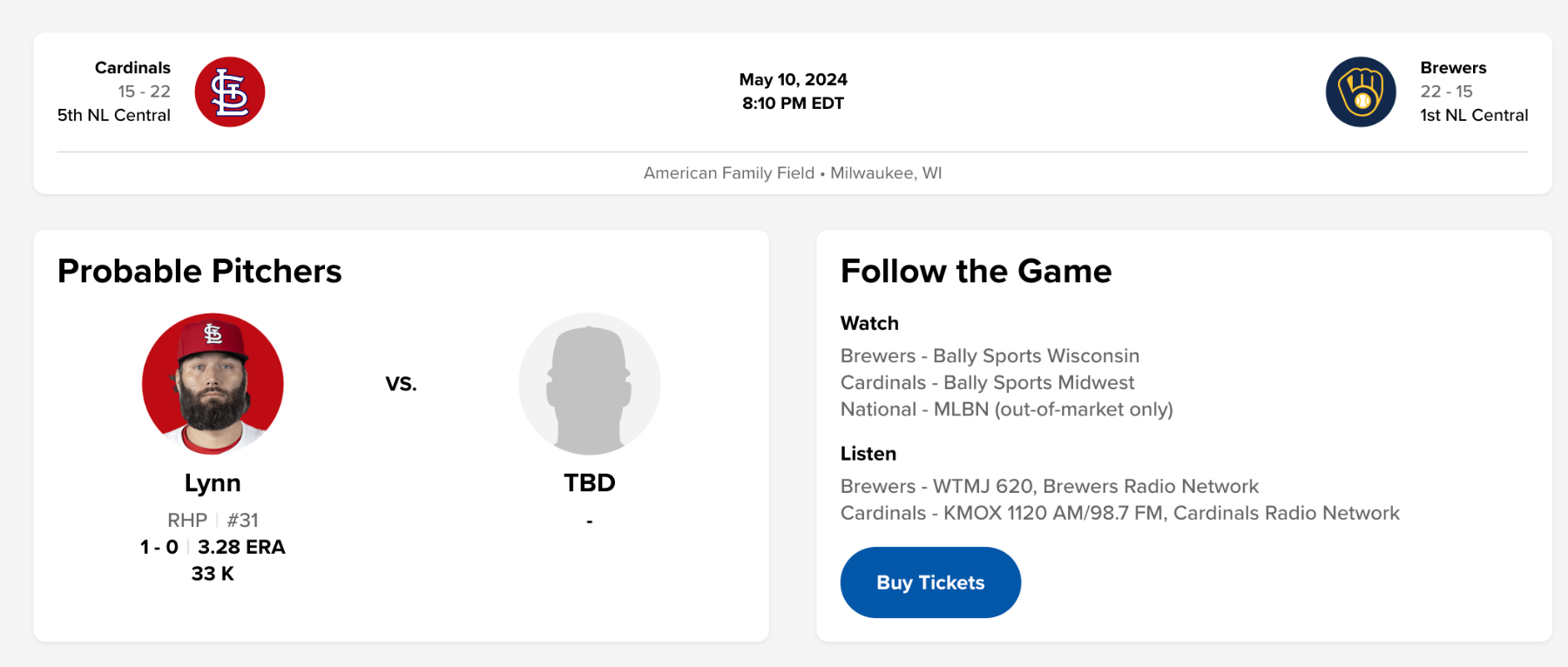Click Lynn's 3.28 ERA stat

[x=241, y=548]
